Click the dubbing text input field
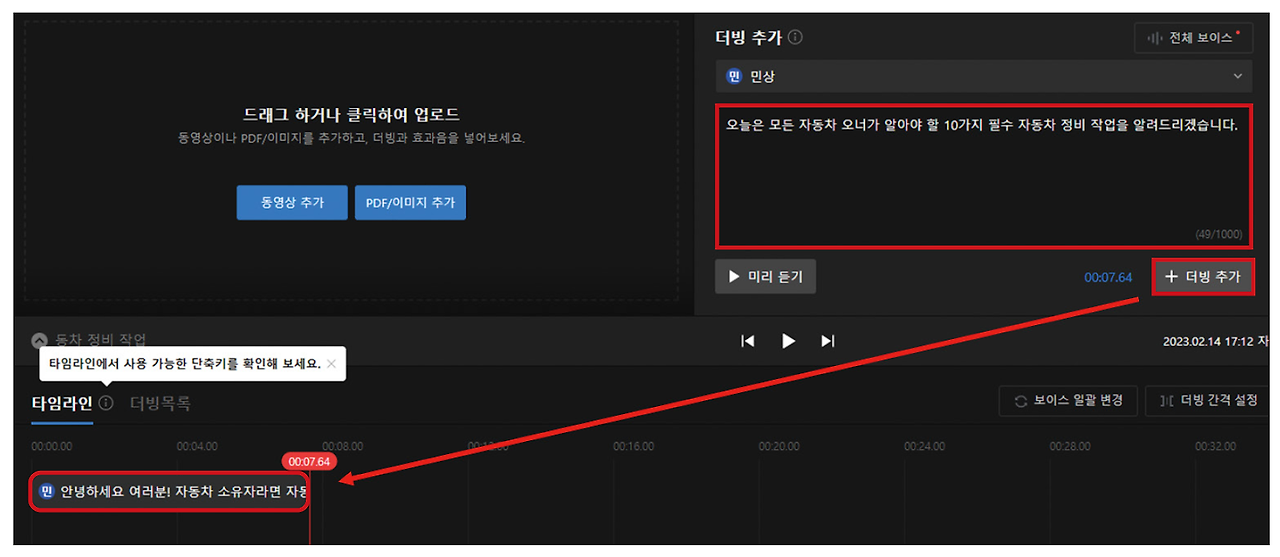This screenshot has height=557, width=1280. click(984, 176)
